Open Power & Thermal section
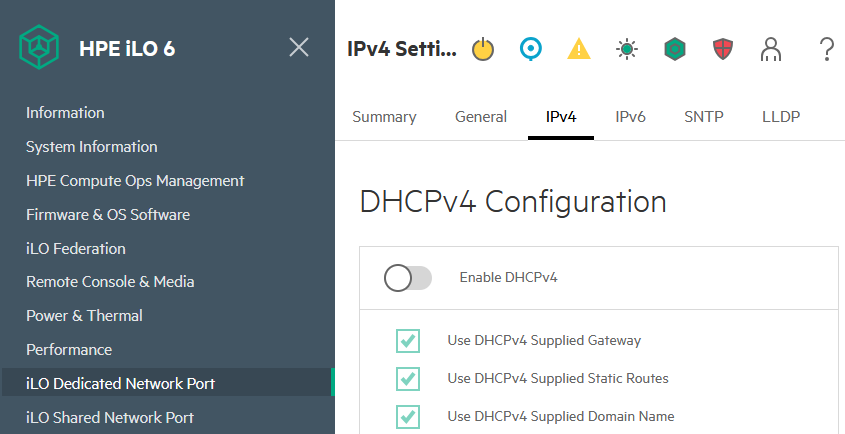845x434 pixels. coord(84,315)
